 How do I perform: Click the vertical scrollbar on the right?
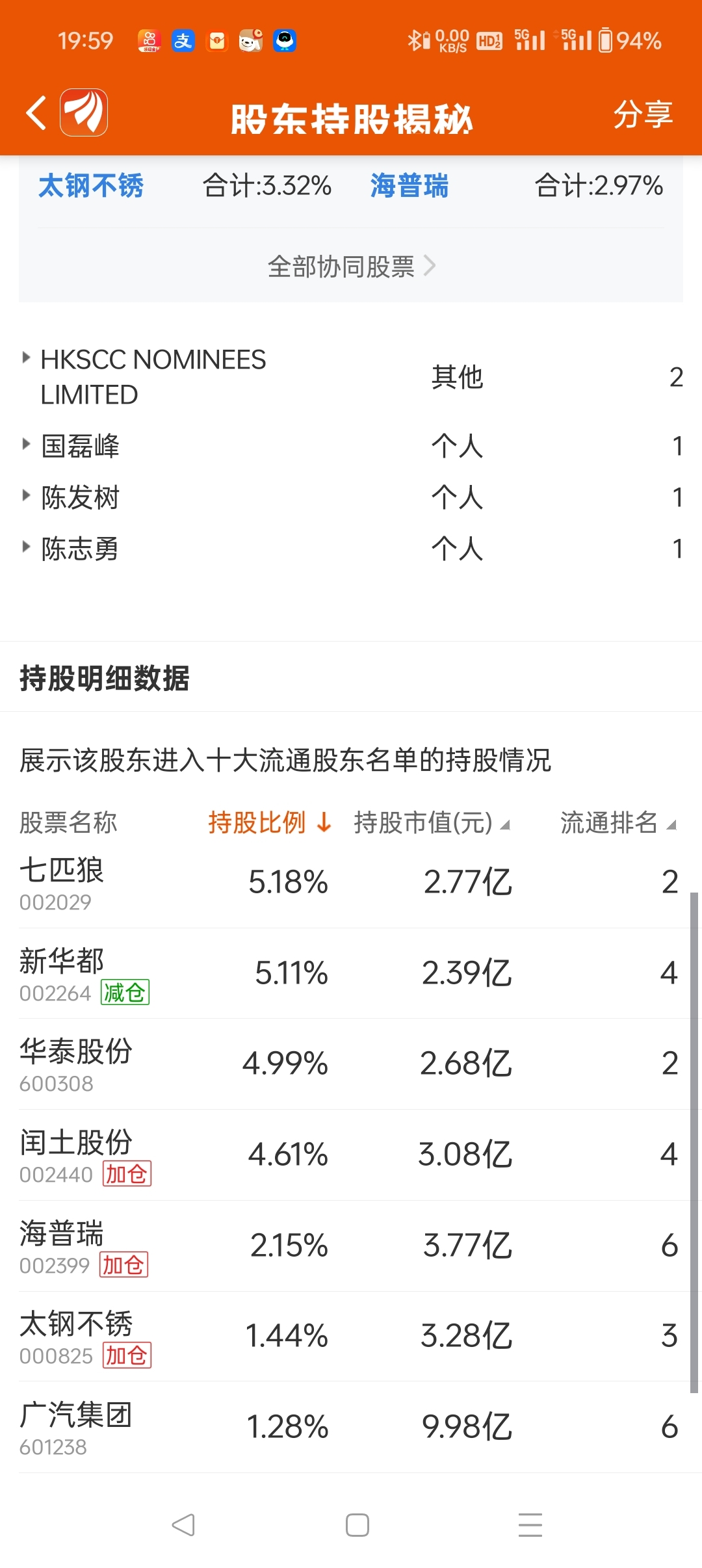tap(694, 1142)
